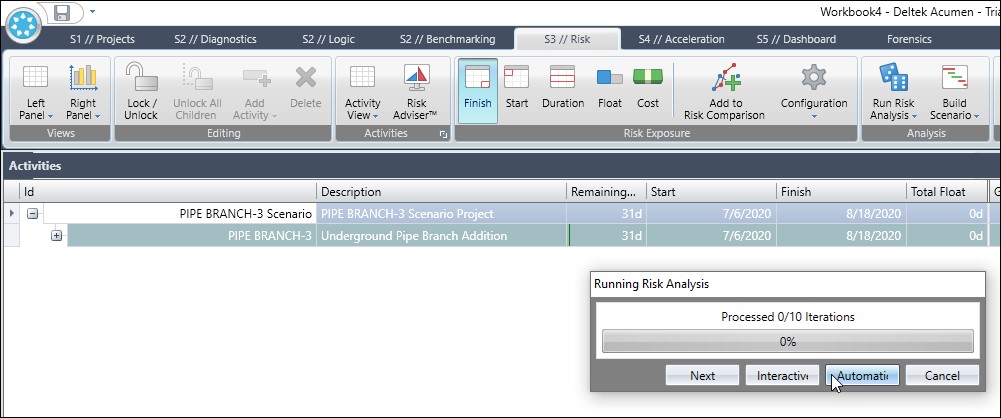Expand the PIPE BRANCH-3 child row
Image resolution: width=1001 pixels, height=418 pixels.
click(57, 235)
